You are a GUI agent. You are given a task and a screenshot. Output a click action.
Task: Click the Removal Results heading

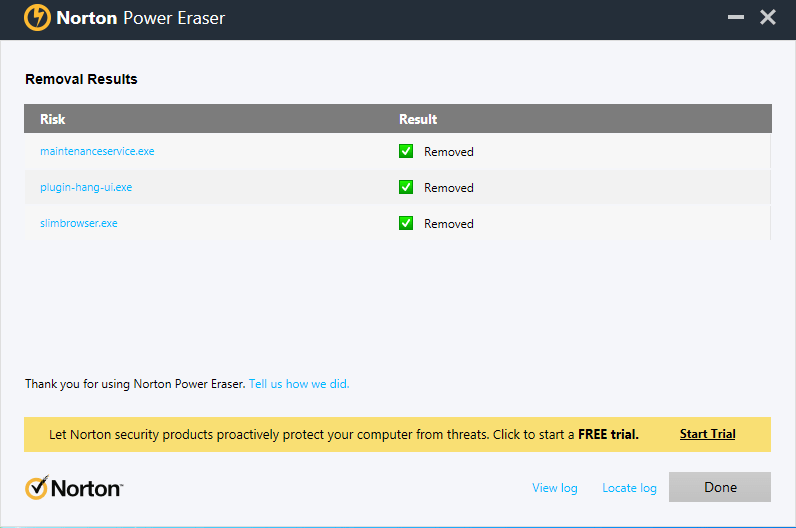point(81,79)
